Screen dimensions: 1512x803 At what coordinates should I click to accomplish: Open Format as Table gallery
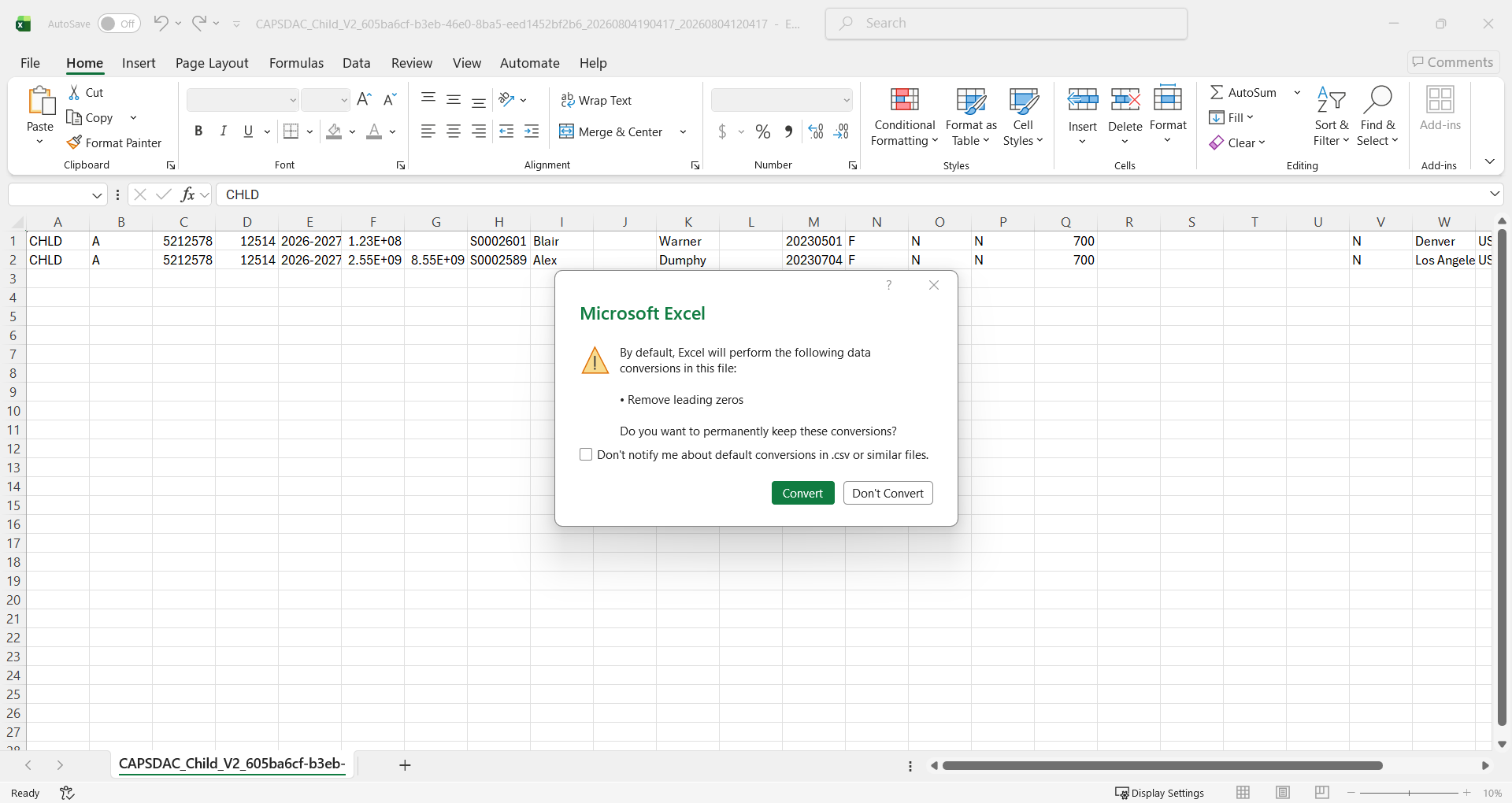[971, 117]
